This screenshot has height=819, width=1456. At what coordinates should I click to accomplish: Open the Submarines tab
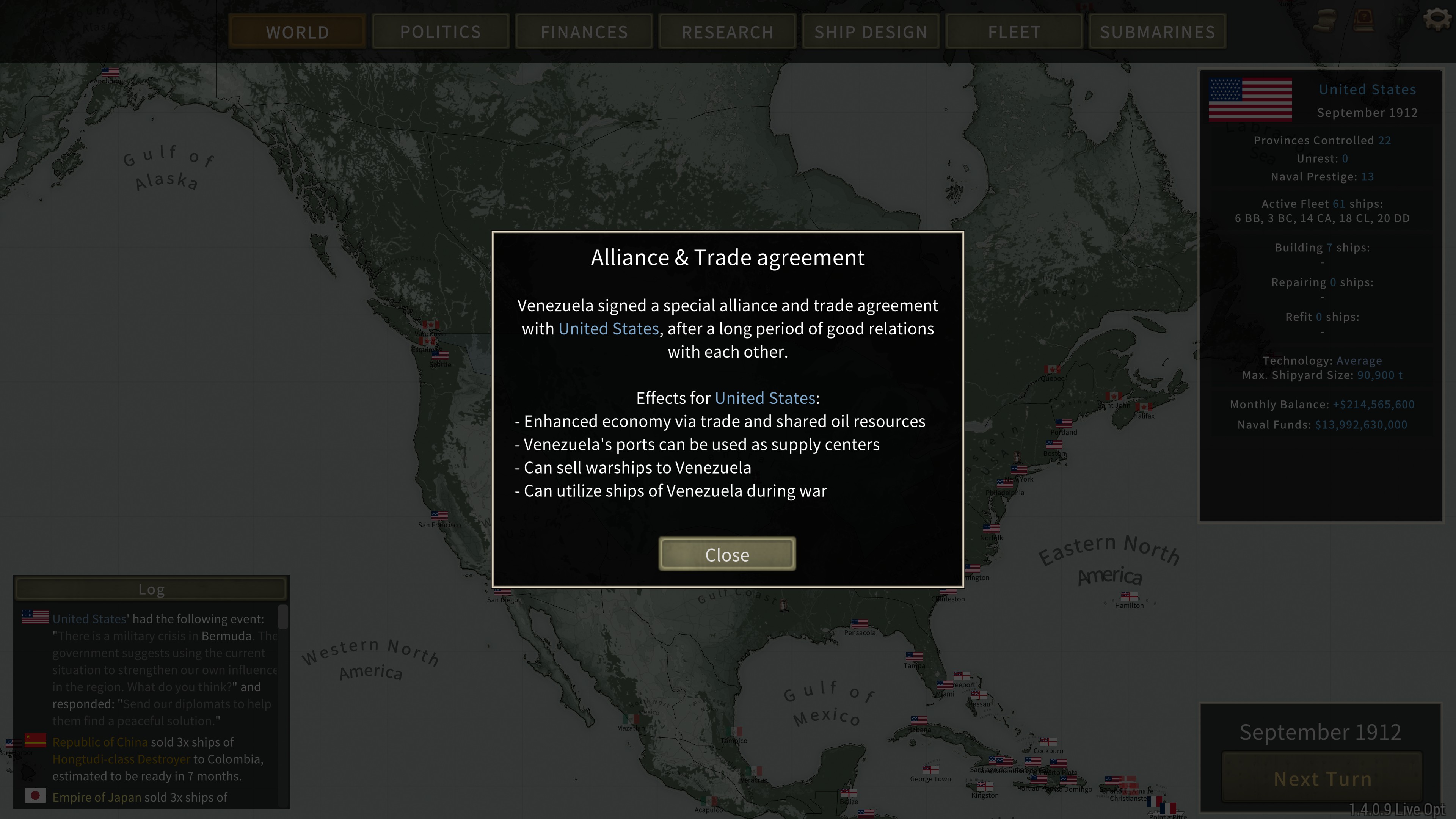pyautogui.click(x=1157, y=32)
